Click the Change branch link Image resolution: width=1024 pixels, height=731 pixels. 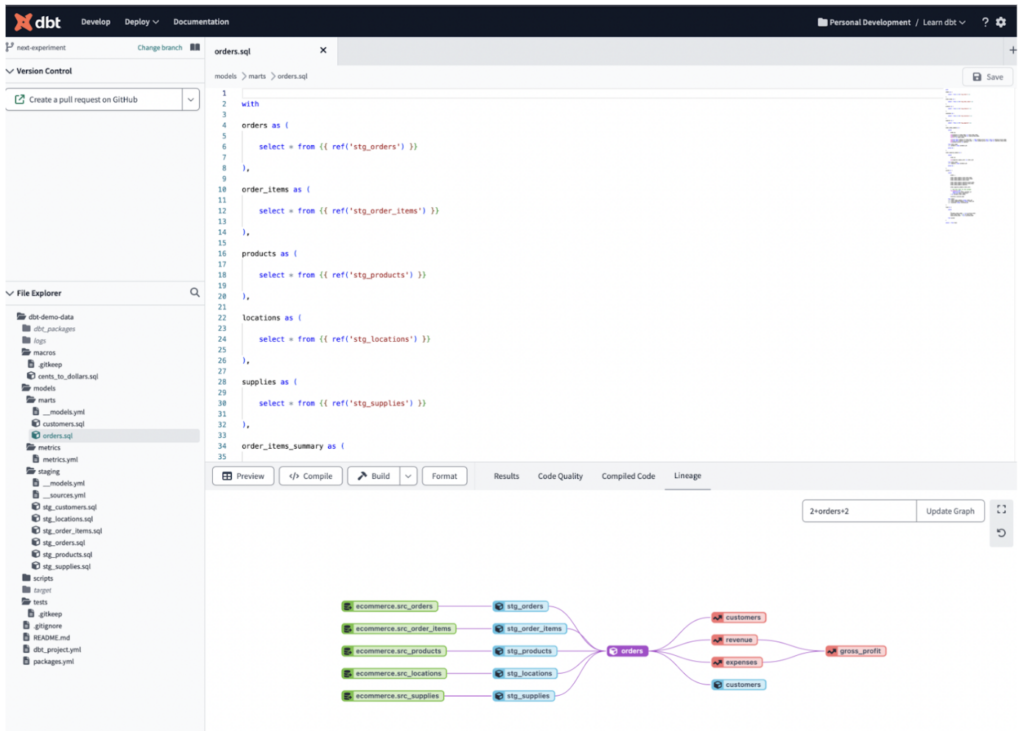[x=158, y=47]
